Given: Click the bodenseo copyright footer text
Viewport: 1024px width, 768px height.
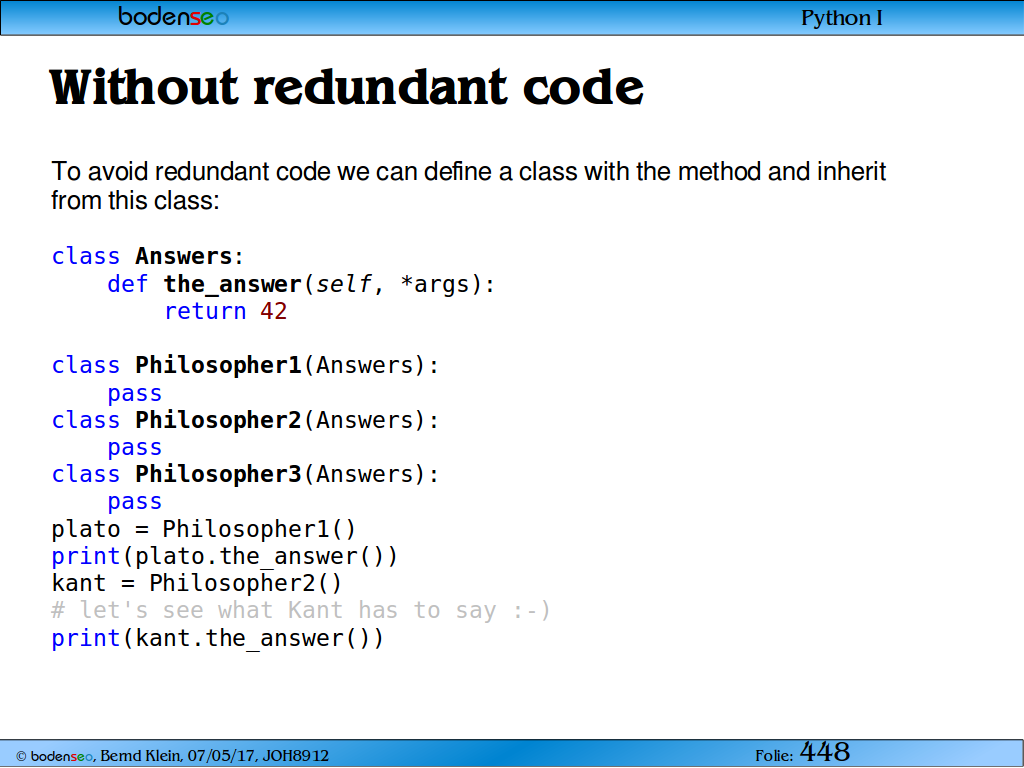Looking at the screenshot, I should (x=172, y=756).
